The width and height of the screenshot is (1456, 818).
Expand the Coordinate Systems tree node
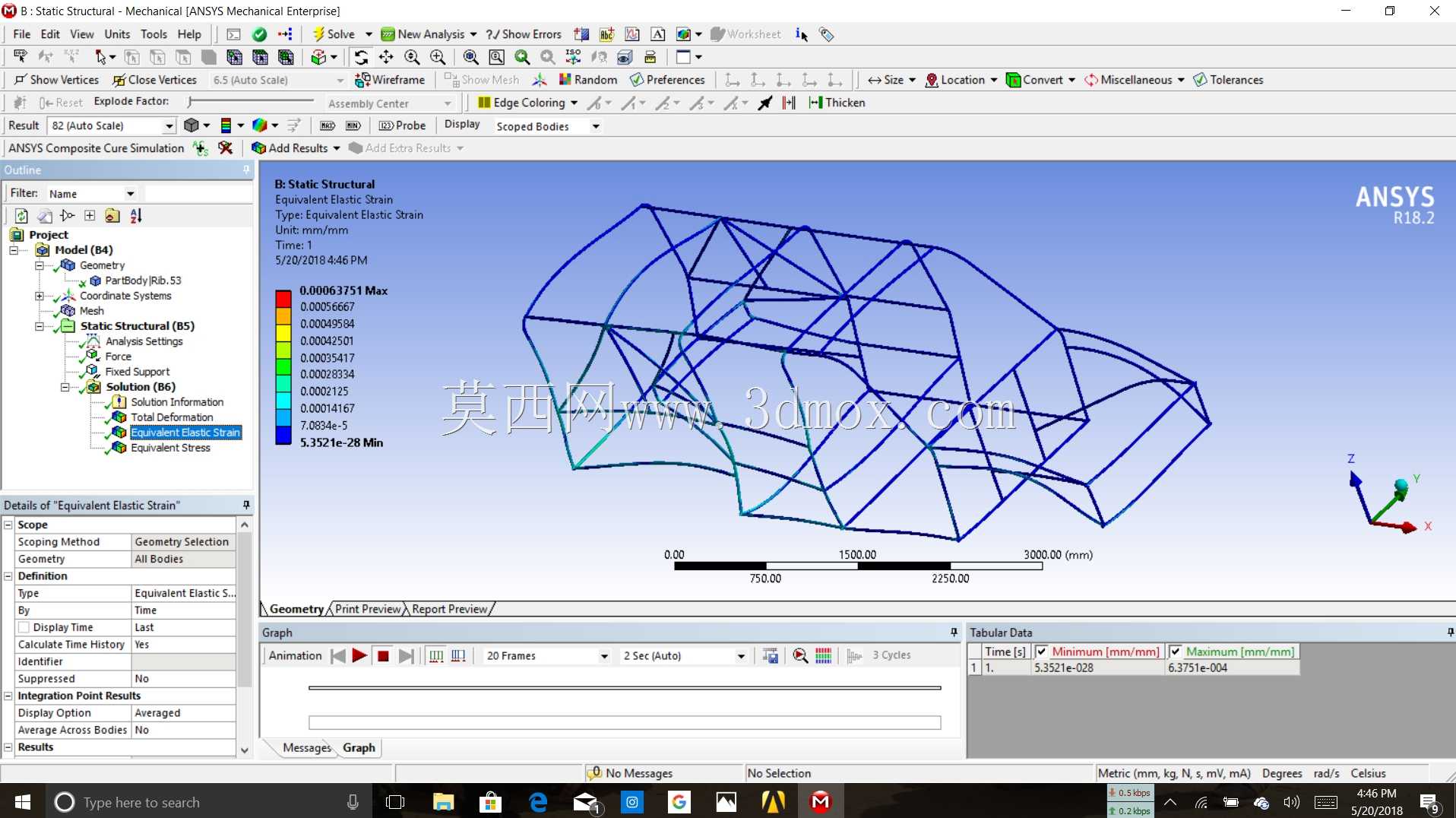point(39,296)
